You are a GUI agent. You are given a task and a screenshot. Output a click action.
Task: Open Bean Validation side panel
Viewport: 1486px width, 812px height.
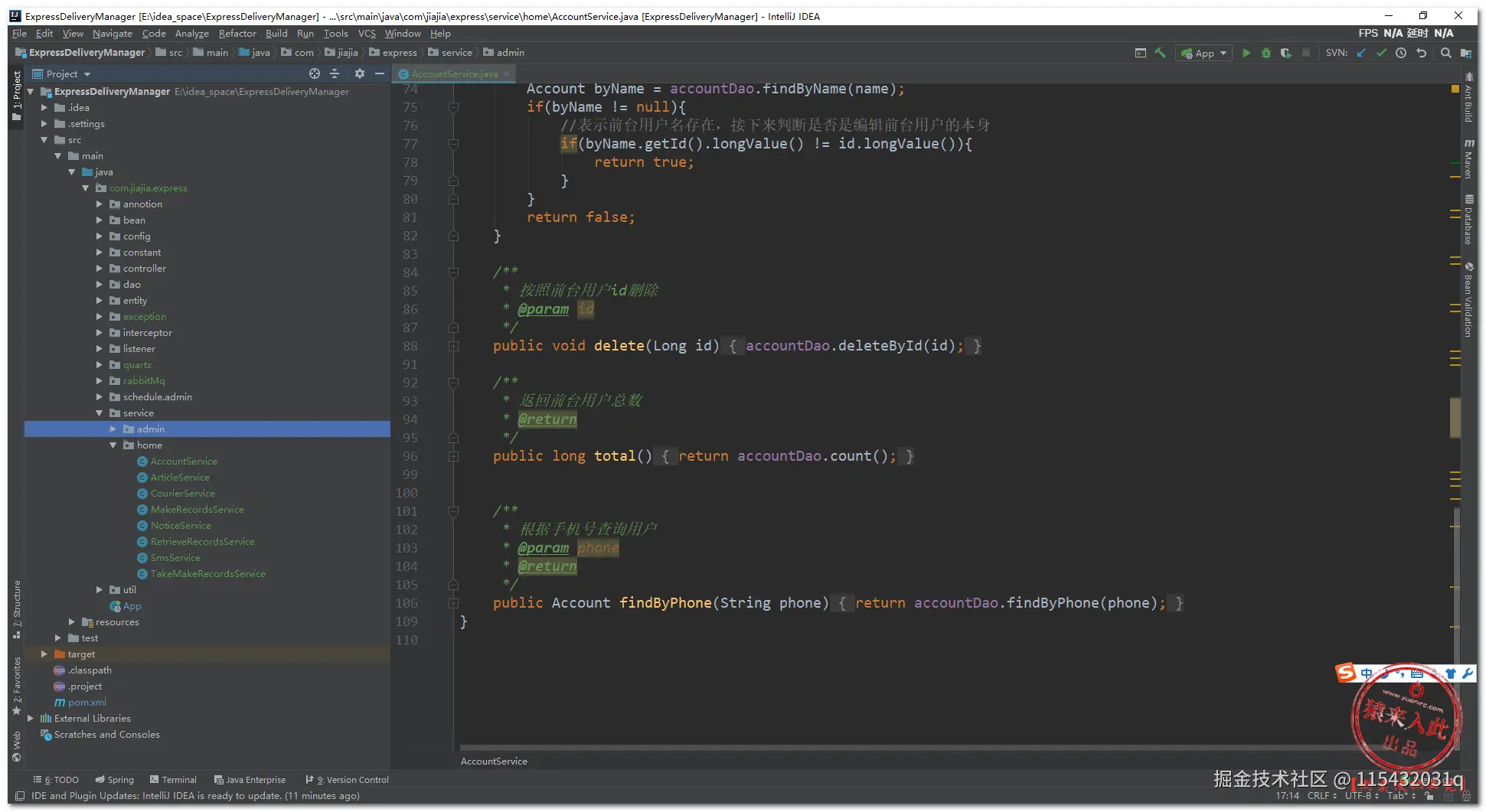click(1468, 299)
